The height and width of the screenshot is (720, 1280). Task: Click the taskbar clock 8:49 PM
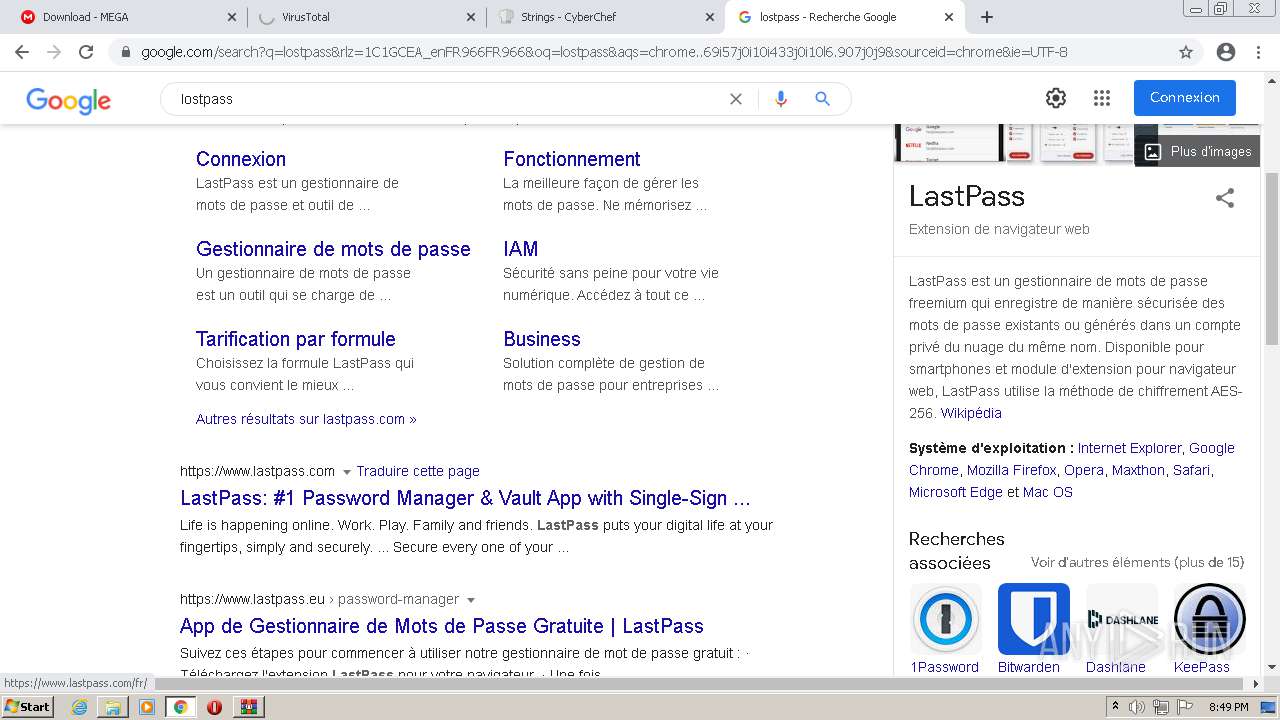point(1229,707)
